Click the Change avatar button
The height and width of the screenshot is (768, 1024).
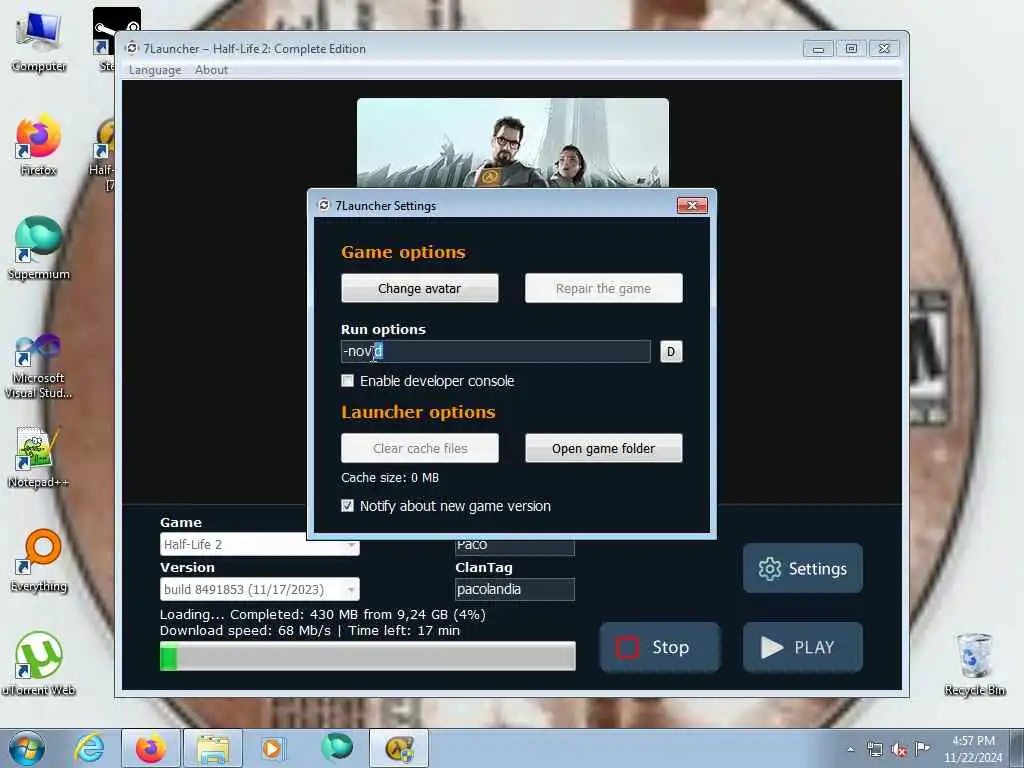(419, 288)
